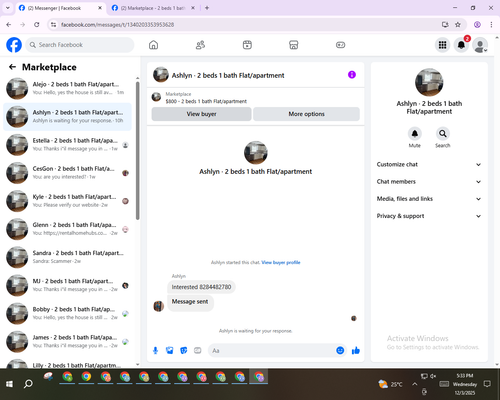The width and height of the screenshot is (500, 400).
Task: Open the Alejo conversation
Action: coord(67,88)
